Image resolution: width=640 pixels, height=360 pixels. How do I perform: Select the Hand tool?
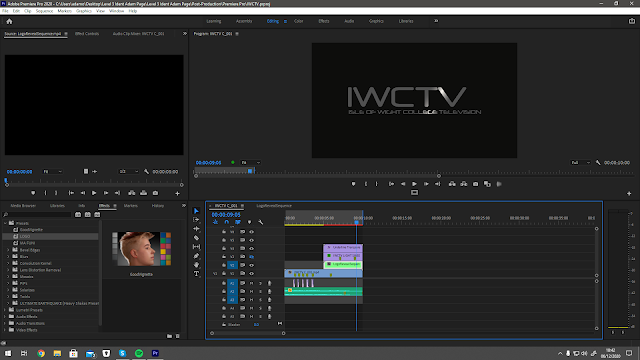click(x=196, y=265)
